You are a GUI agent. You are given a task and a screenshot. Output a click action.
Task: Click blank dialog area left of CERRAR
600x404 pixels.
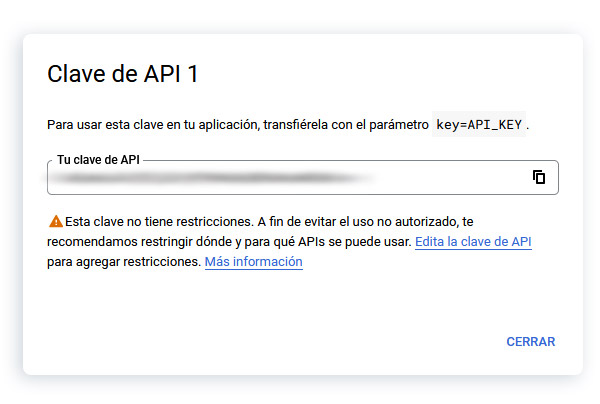pyautogui.click(x=300, y=342)
